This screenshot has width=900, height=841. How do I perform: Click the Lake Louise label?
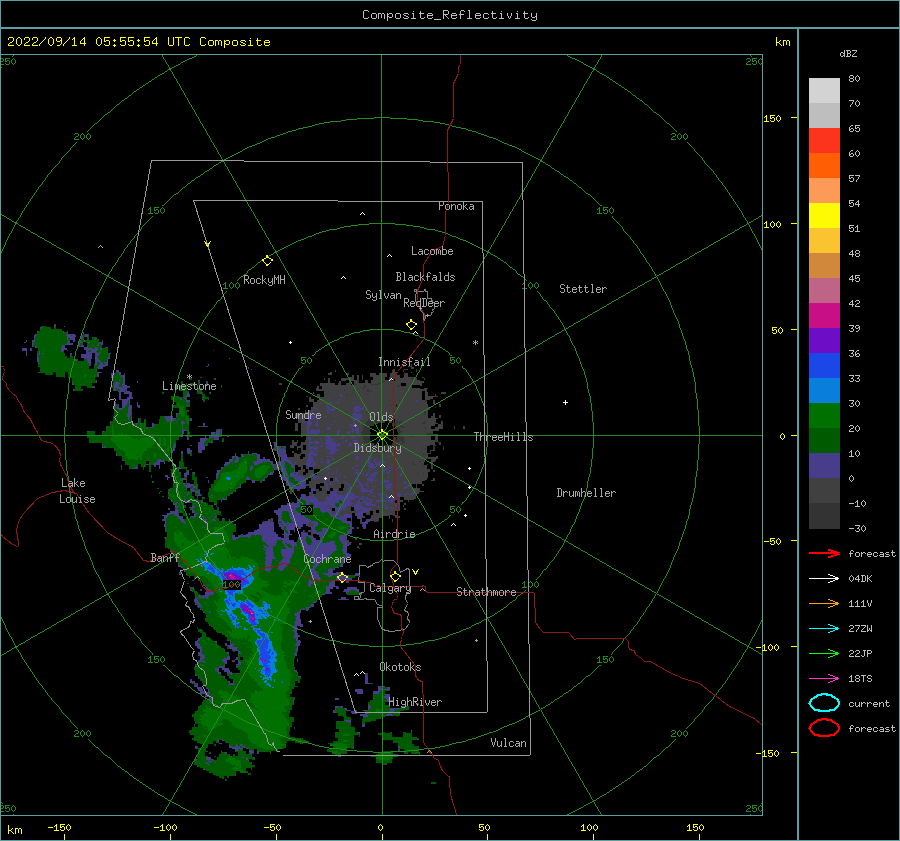77,491
